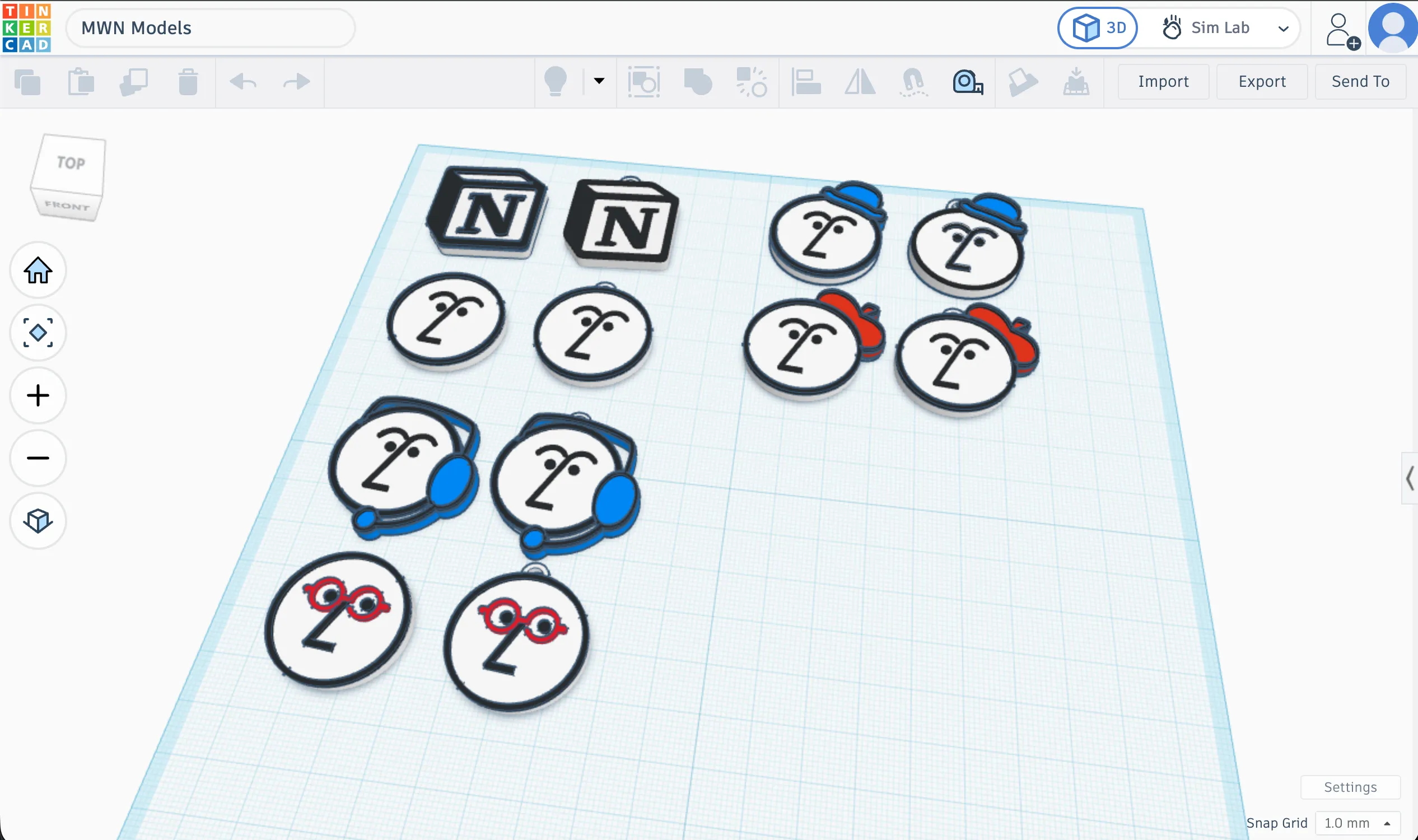Click the Place on workplane icon
This screenshot has height=840, width=1418.
1075,82
